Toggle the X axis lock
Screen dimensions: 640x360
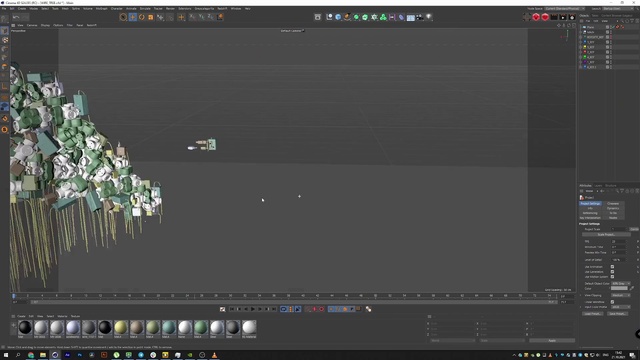tap(192, 17)
